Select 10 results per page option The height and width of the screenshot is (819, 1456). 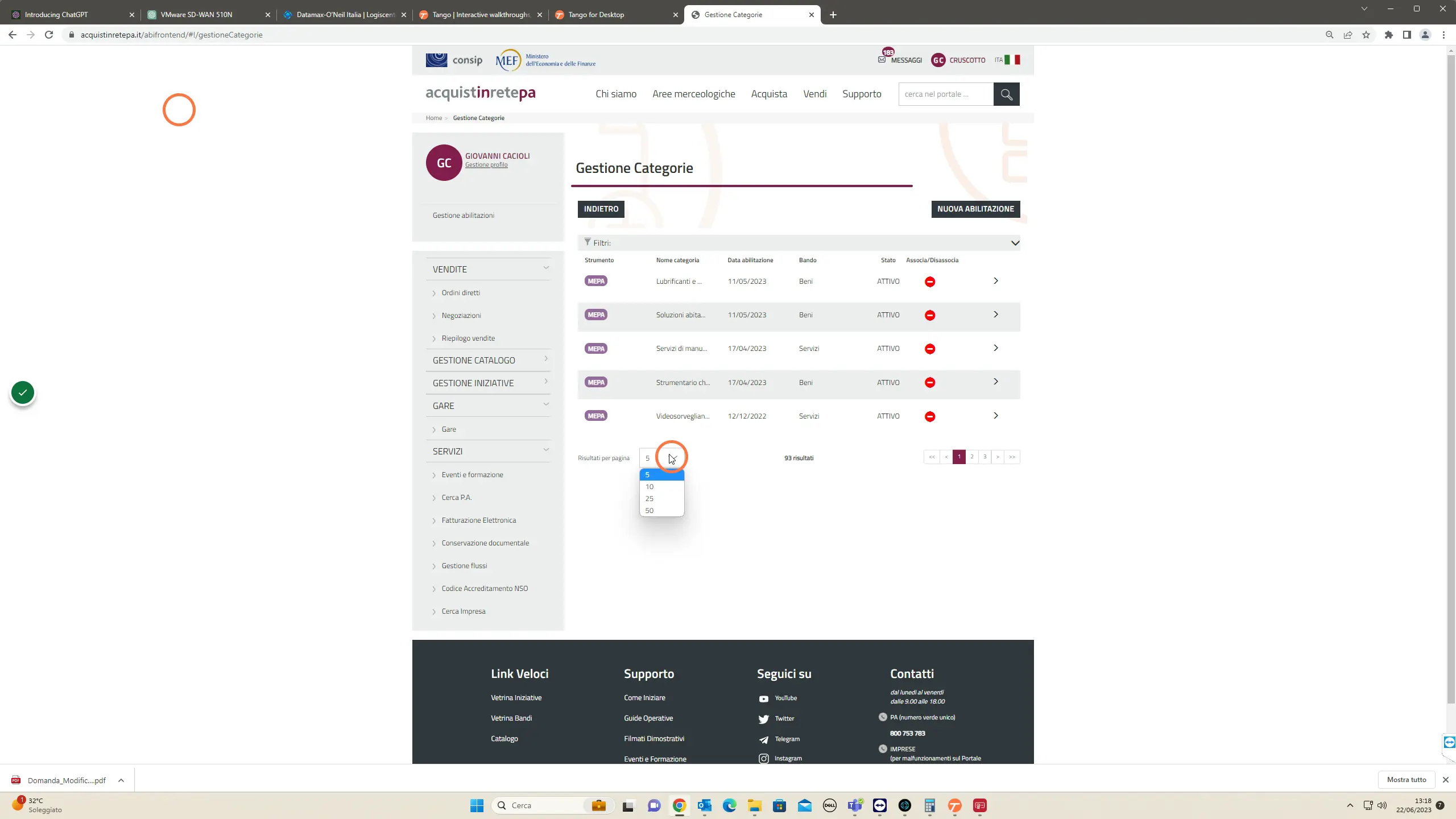(x=661, y=487)
